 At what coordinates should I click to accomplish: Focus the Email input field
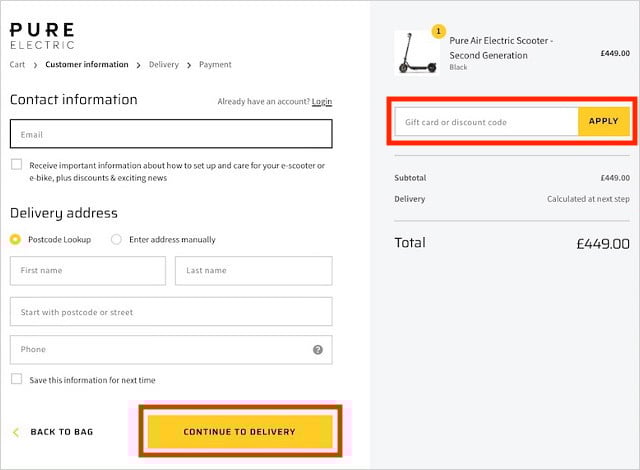(x=171, y=134)
